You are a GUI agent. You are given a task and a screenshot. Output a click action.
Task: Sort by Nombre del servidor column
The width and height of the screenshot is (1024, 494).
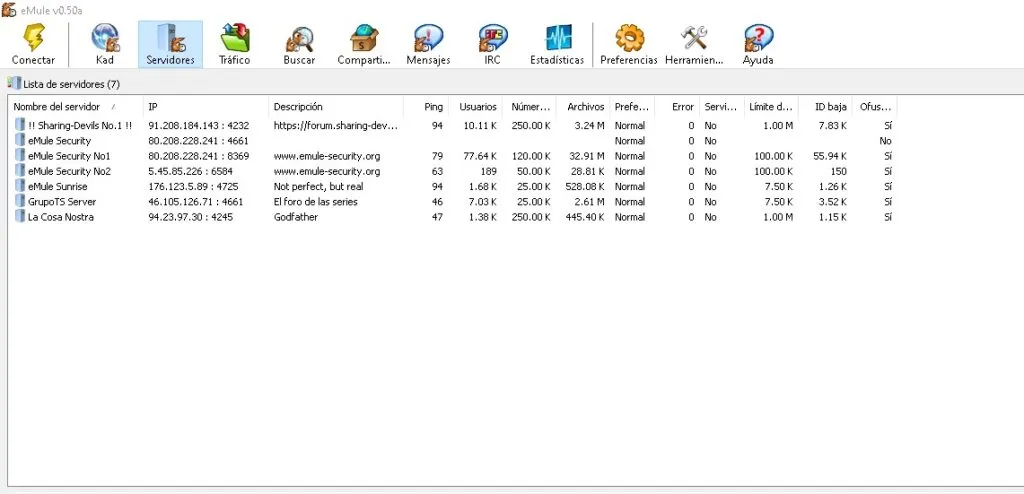(x=76, y=107)
